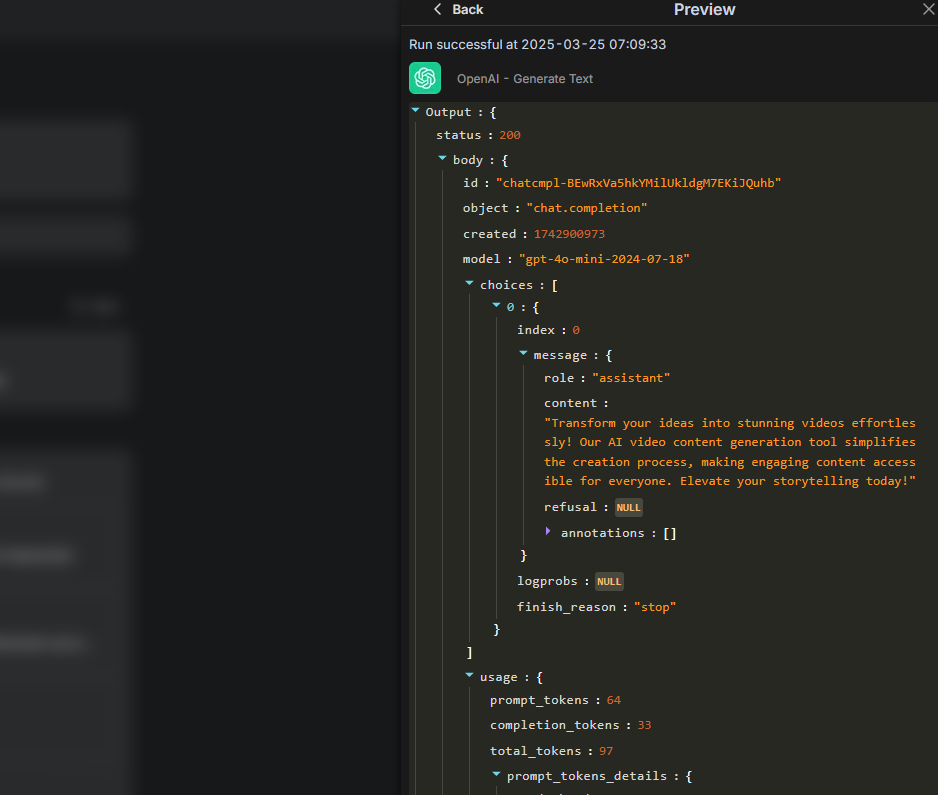This screenshot has width=938, height=795.
Task: Click the role value "assistant"
Action: click(631, 378)
